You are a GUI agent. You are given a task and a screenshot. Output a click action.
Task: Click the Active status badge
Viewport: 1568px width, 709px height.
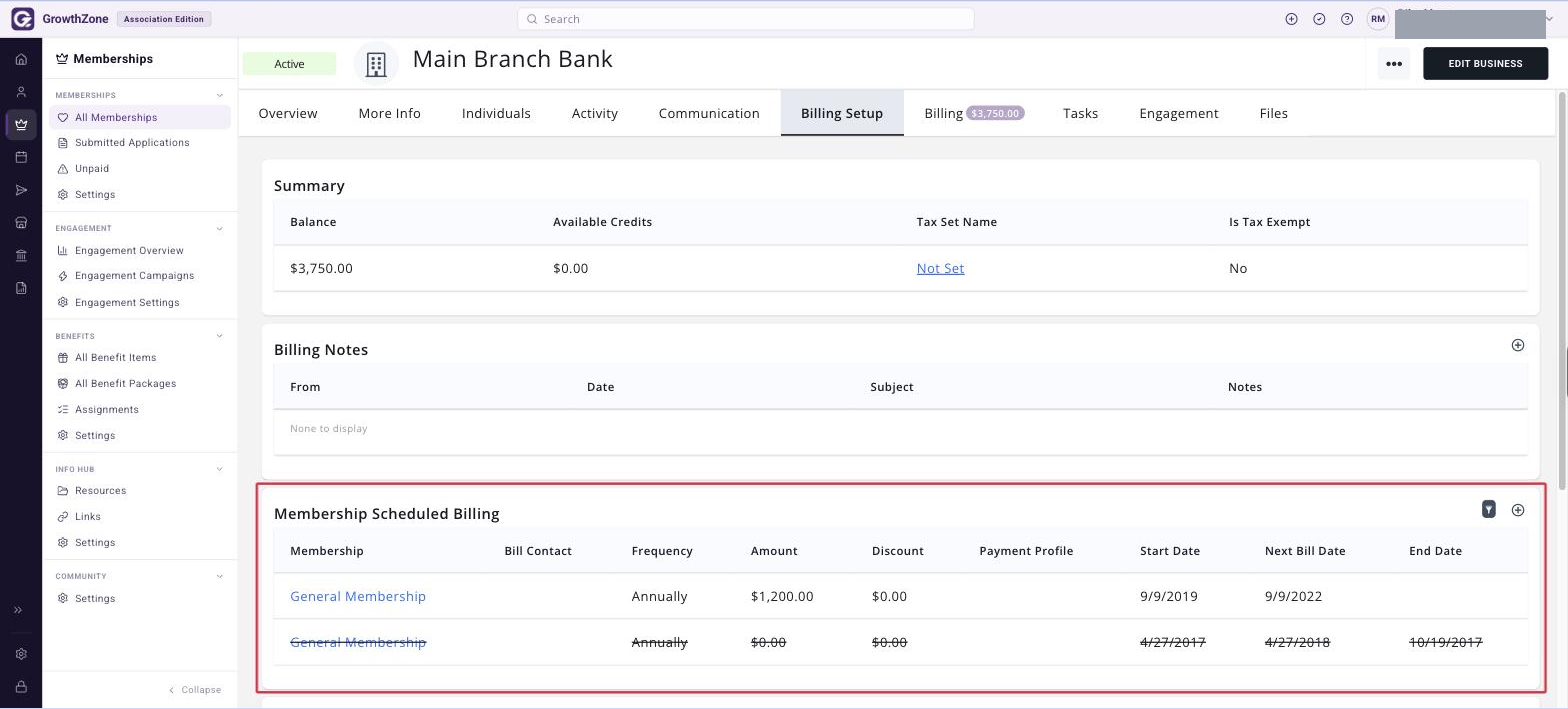pos(289,64)
